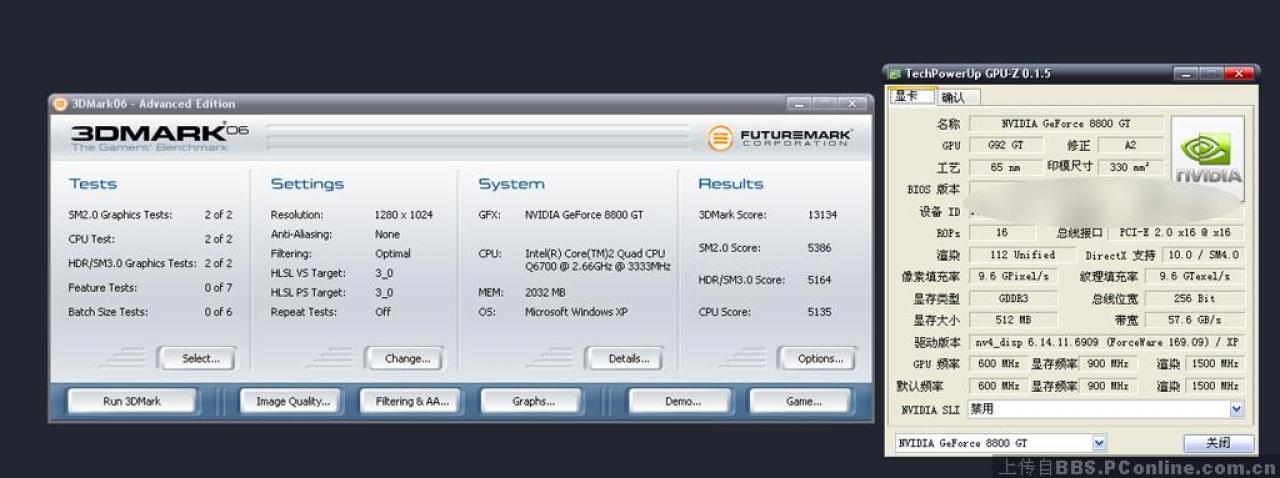Click the 256 Bit bus width field
The width and height of the screenshot is (1280, 478).
[x=1194, y=299]
